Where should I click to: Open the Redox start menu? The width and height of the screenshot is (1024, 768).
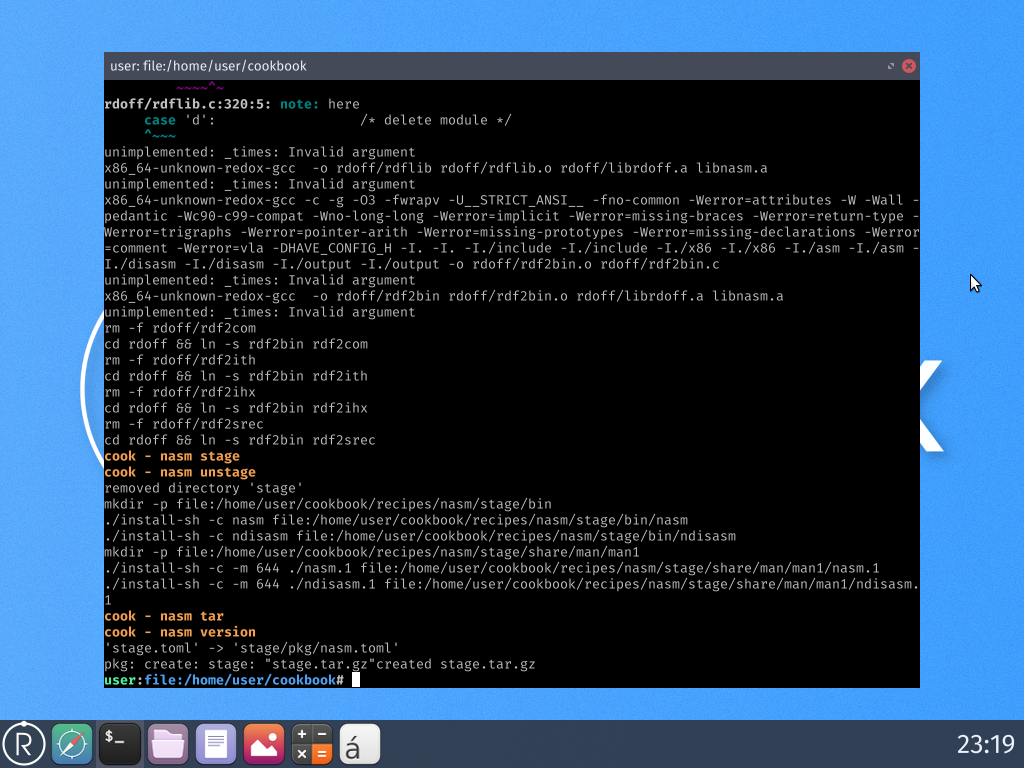click(x=24, y=744)
